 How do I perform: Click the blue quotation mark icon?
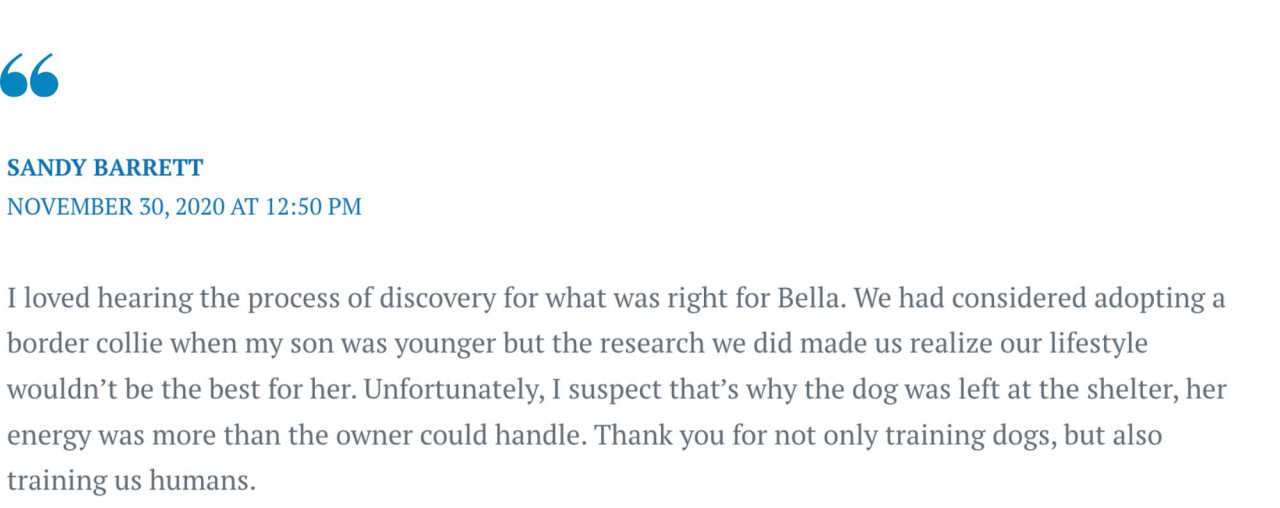pyautogui.click(x=29, y=76)
